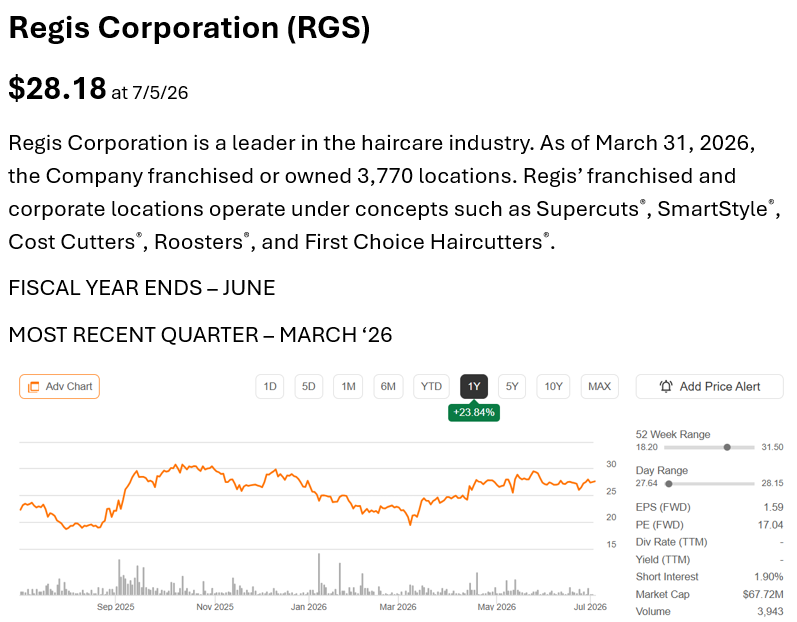Image resolution: width=797 pixels, height=622 pixels.
Task: Select the 1D time range
Action: point(270,387)
